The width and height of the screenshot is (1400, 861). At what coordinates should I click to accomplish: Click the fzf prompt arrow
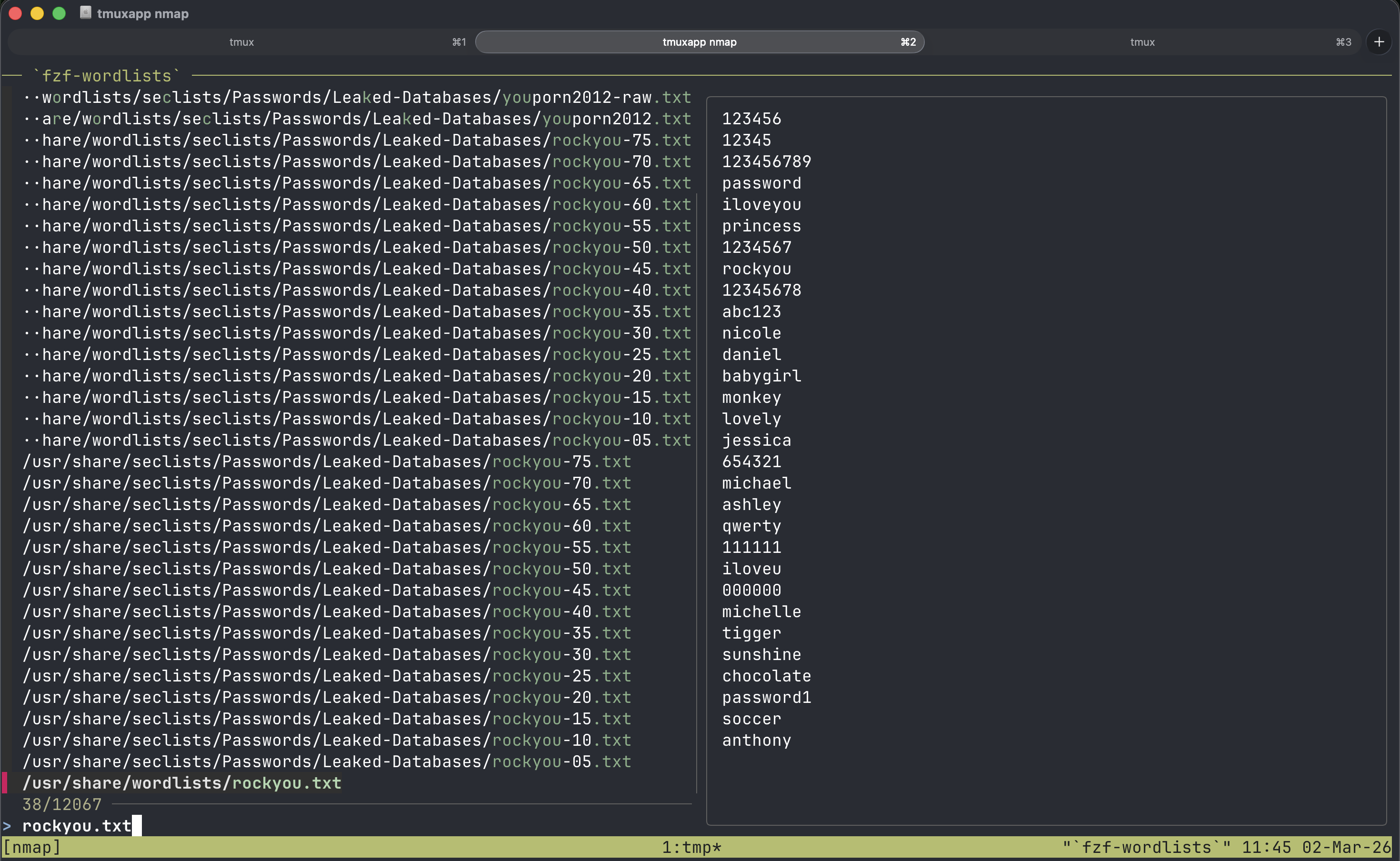(7, 826)
